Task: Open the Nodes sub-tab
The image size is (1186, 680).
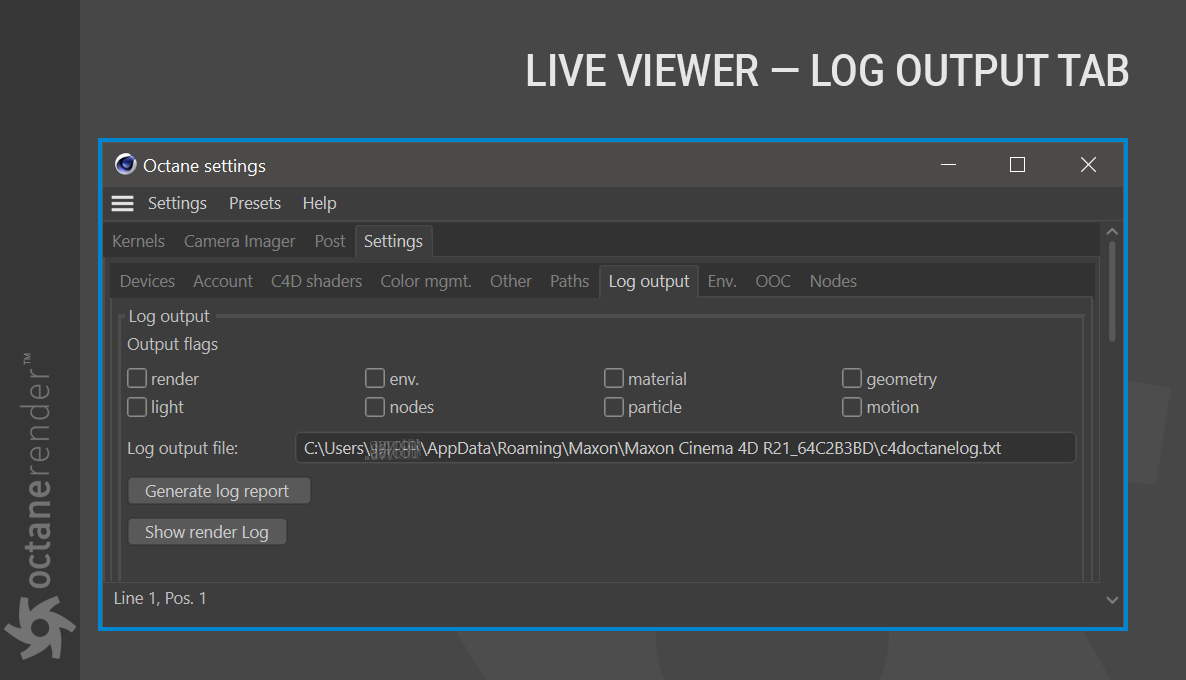Action: 834,281
